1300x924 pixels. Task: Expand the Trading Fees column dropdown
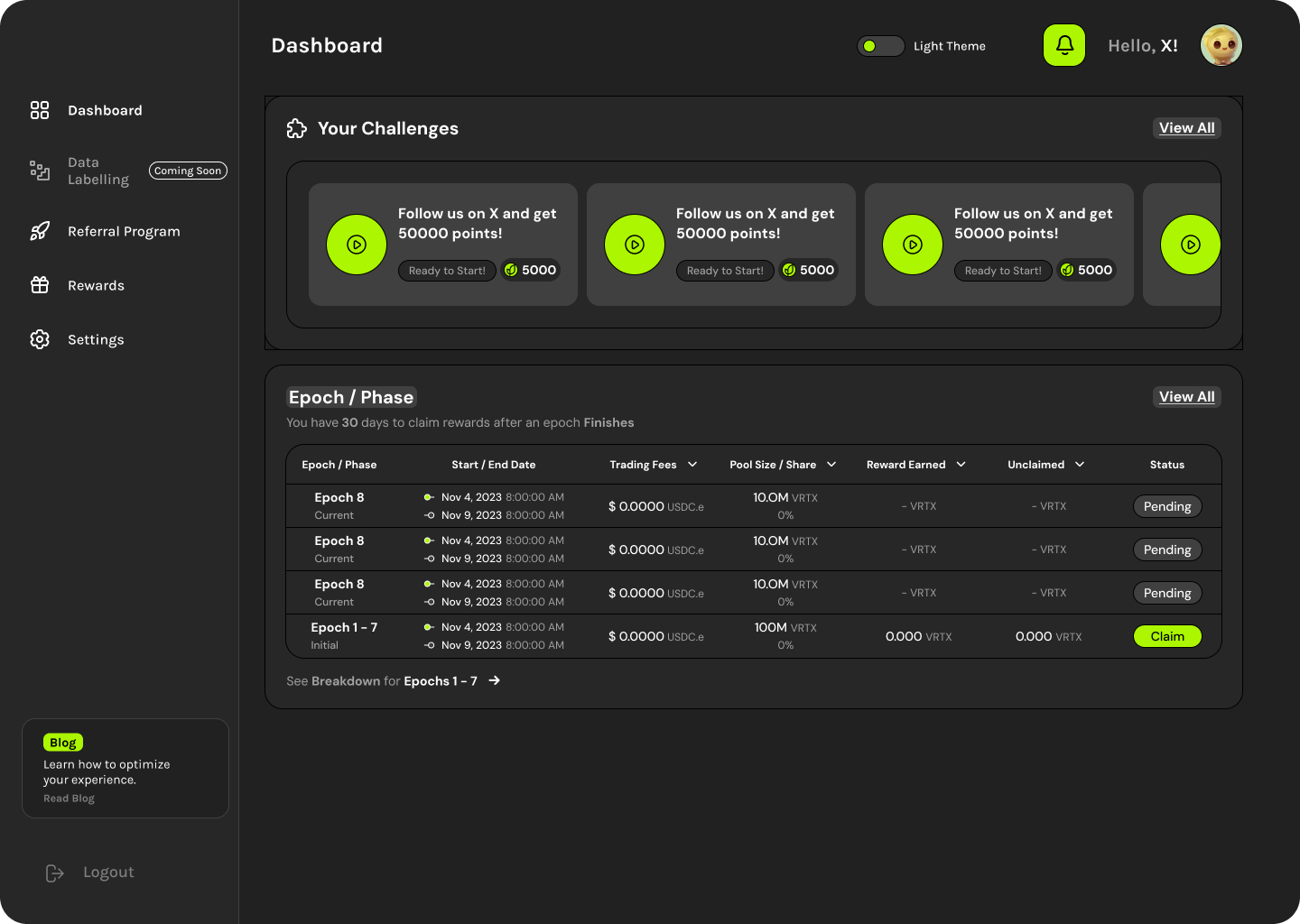pos(692,465)
